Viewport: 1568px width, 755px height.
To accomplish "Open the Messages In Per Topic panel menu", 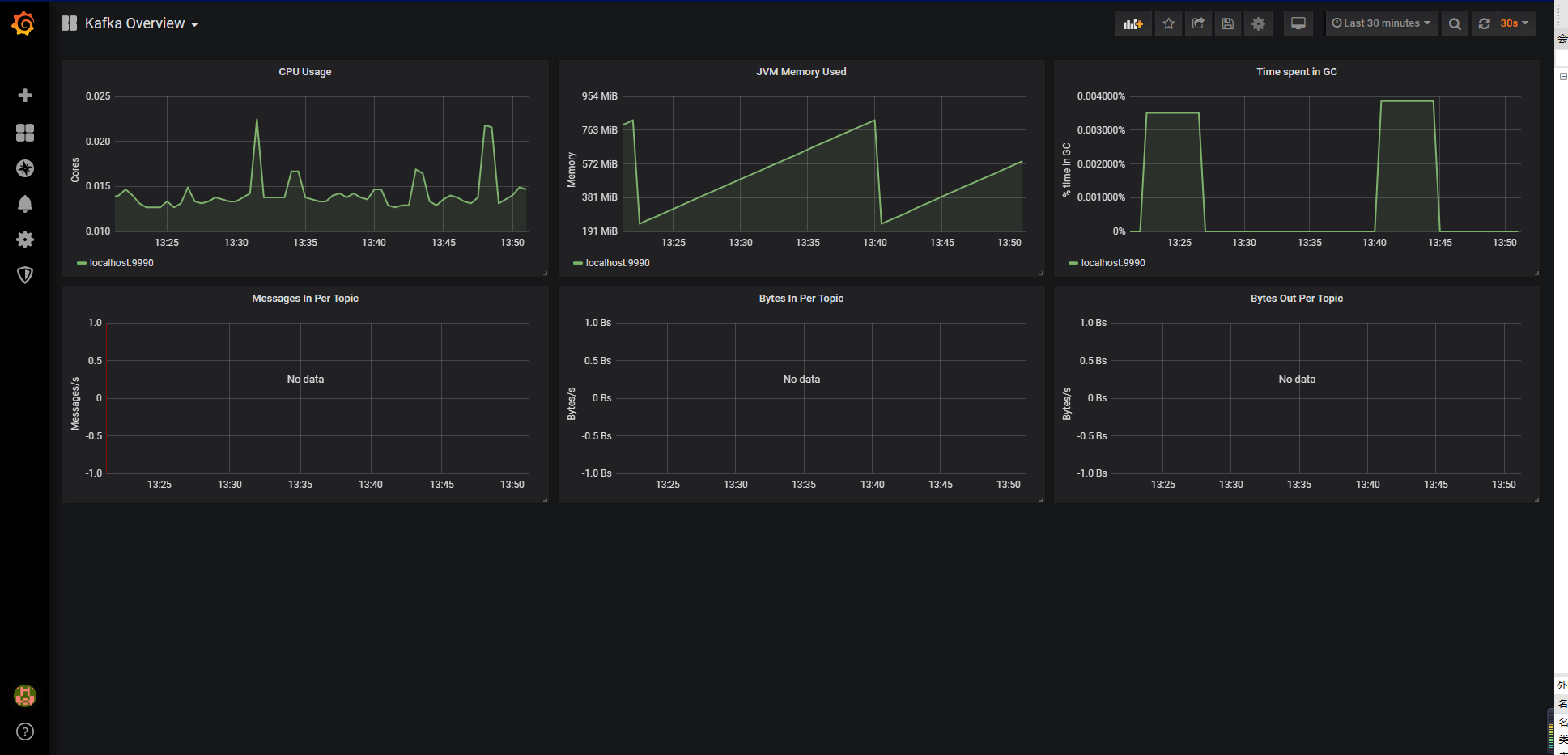I will 305,299.
